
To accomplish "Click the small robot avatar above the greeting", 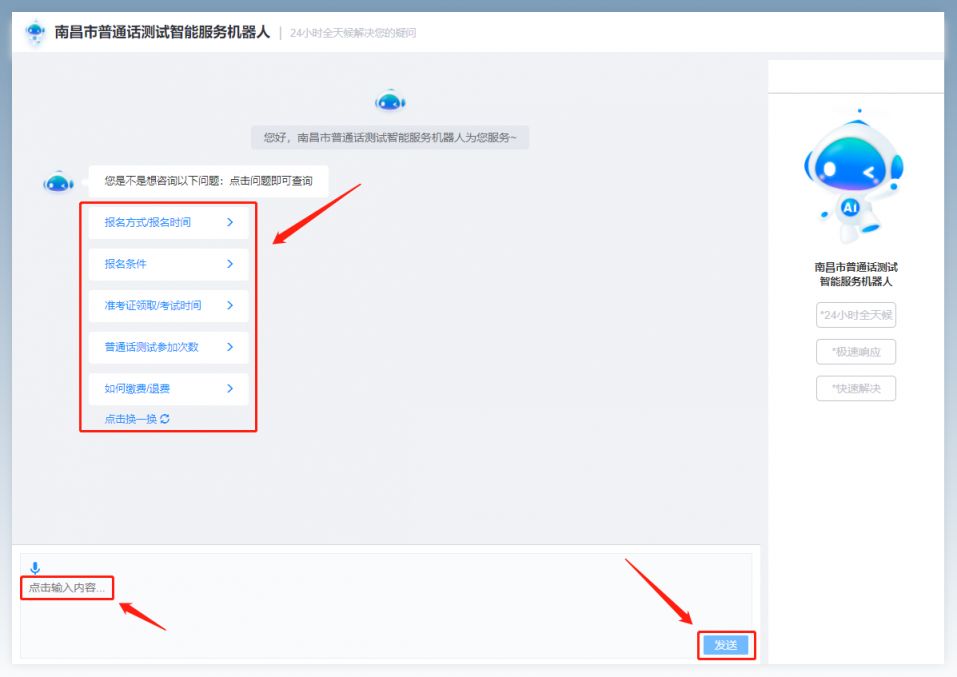I will (390, 101).
